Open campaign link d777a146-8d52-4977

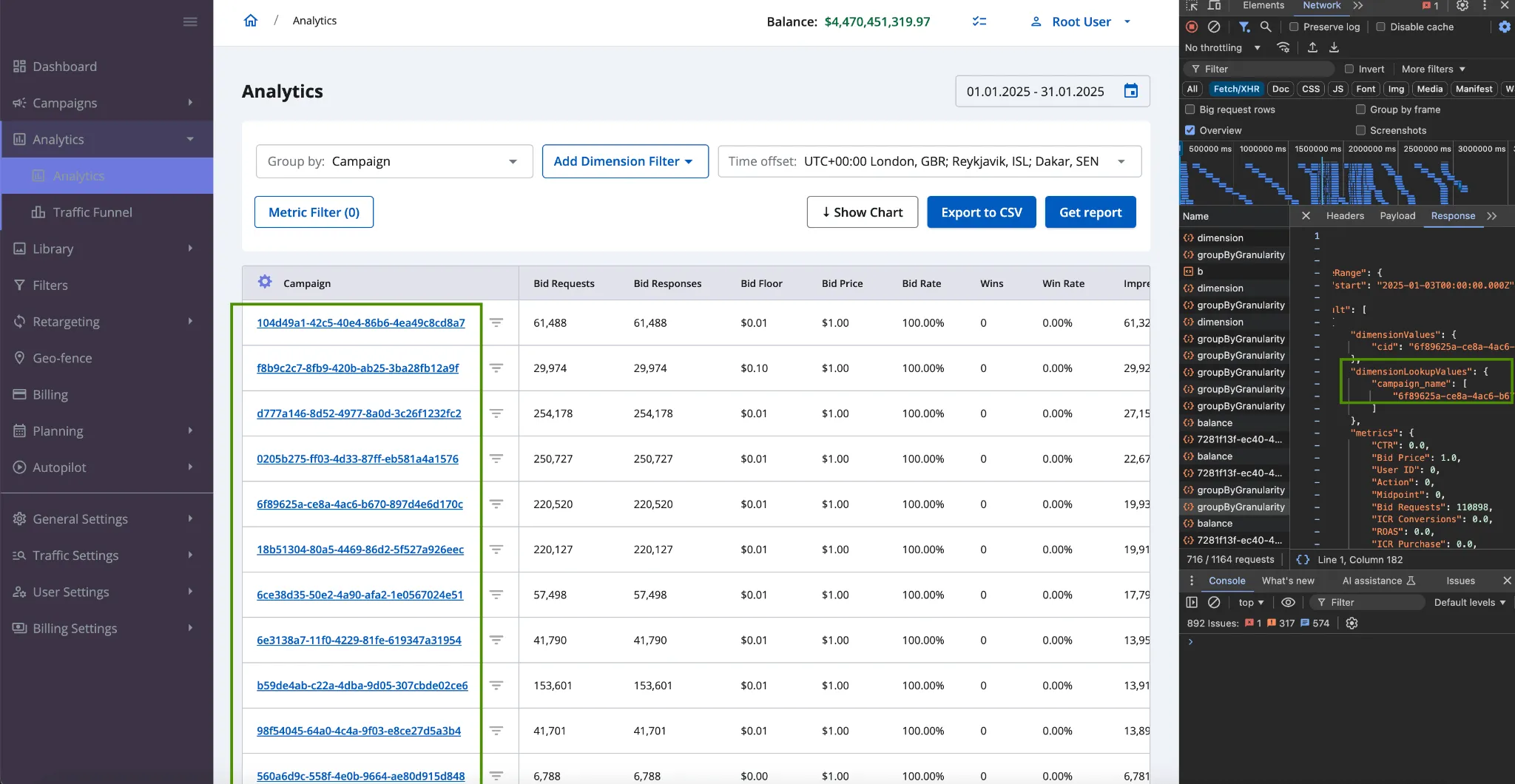[x=359, y=413]
